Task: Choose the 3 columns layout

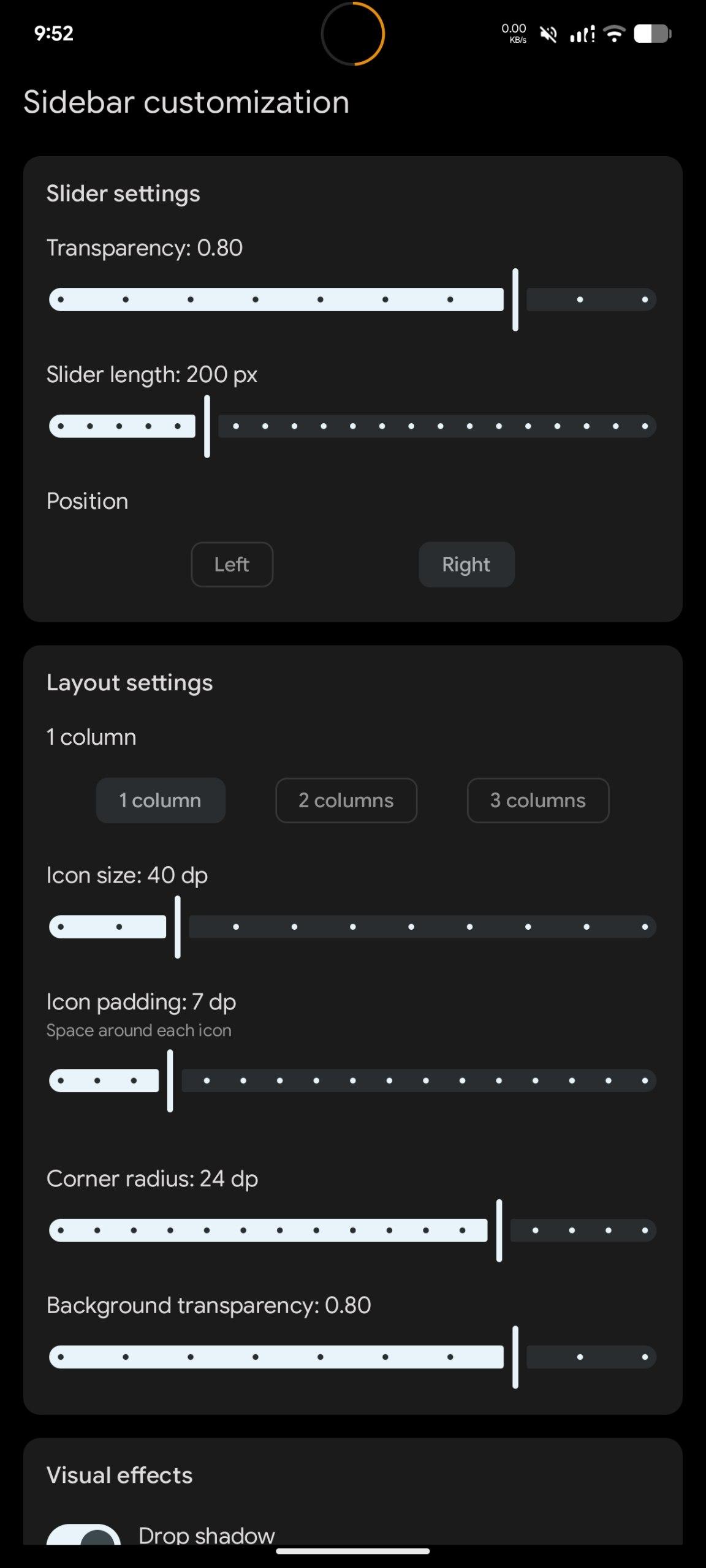Action: tap(537, 800)
